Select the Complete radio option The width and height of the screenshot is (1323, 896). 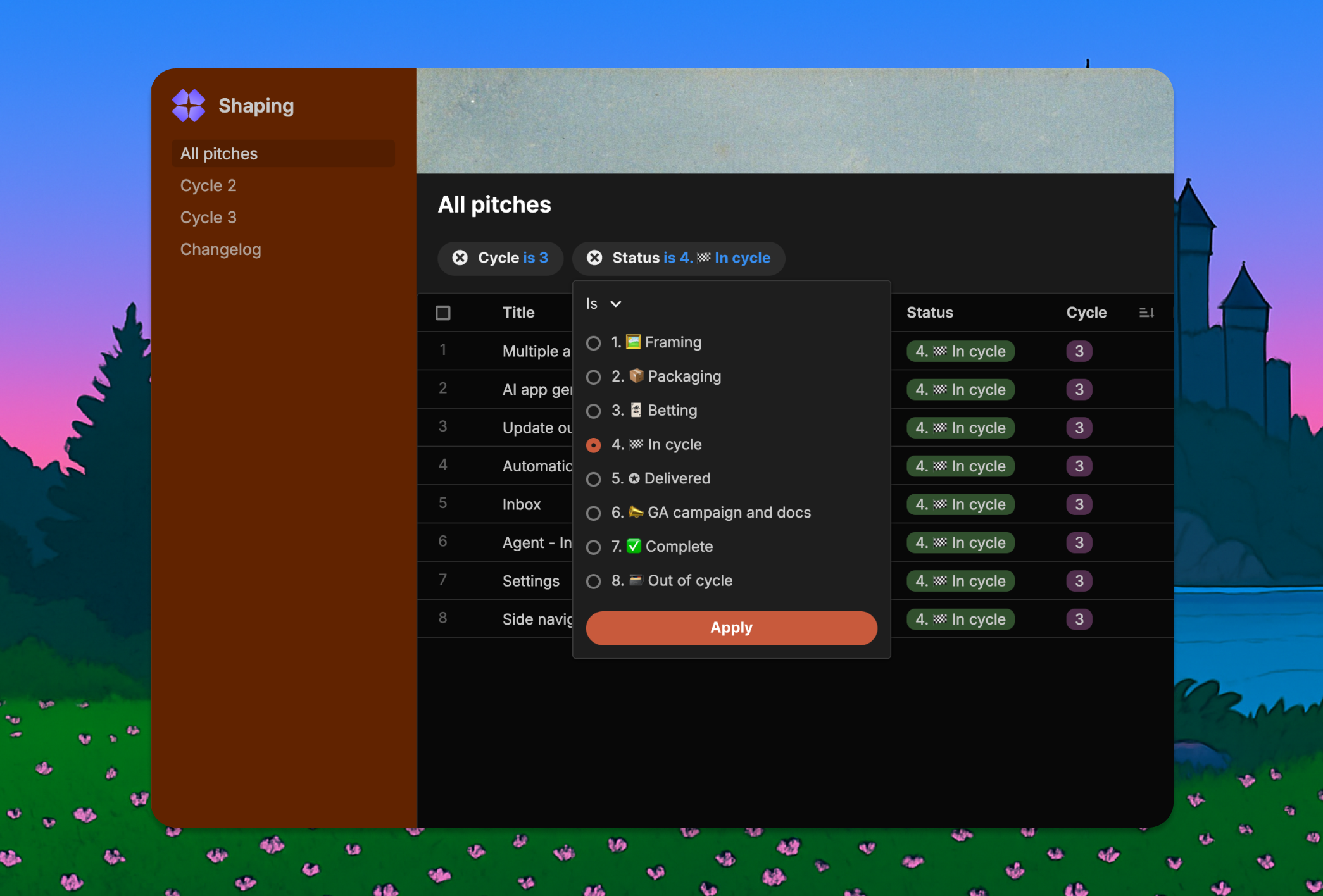pyautogui.click(x=594, y=547)
